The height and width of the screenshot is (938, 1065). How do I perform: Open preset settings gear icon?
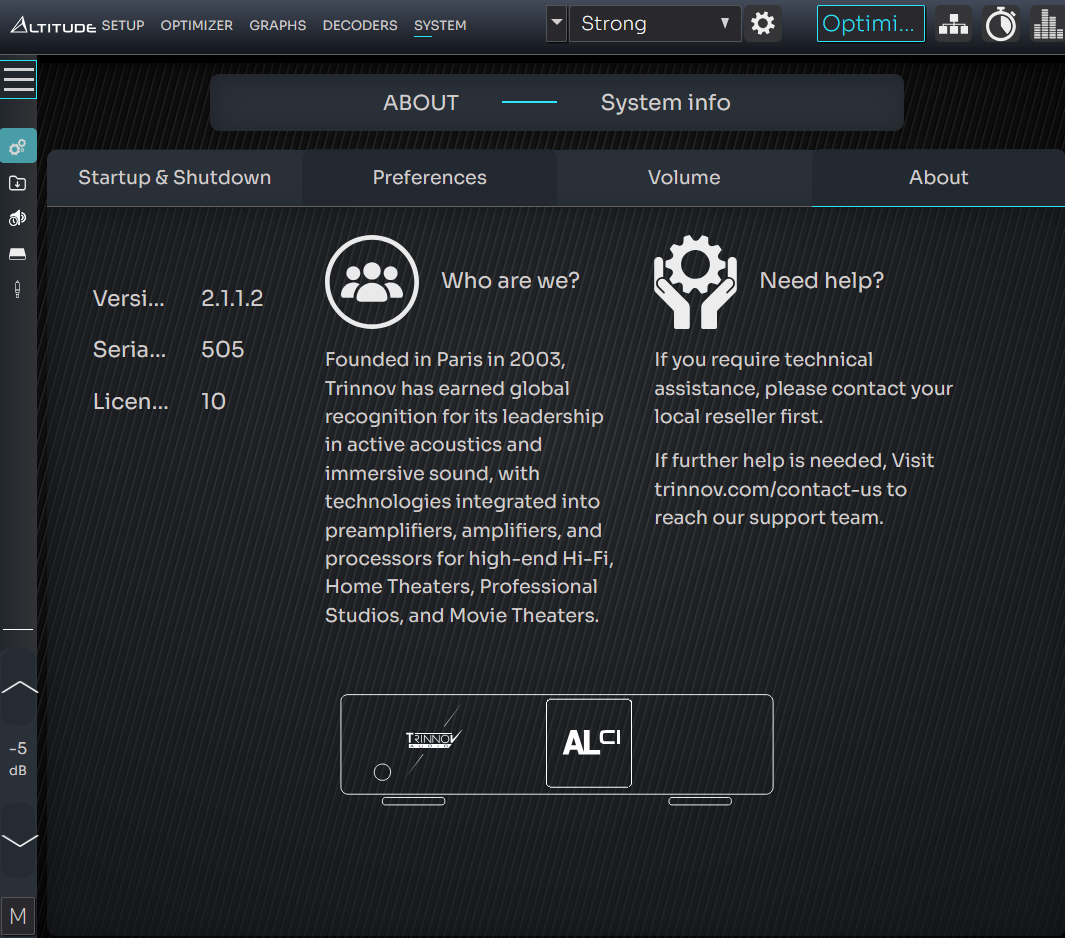pyautogui.click(x=763, y=24)
